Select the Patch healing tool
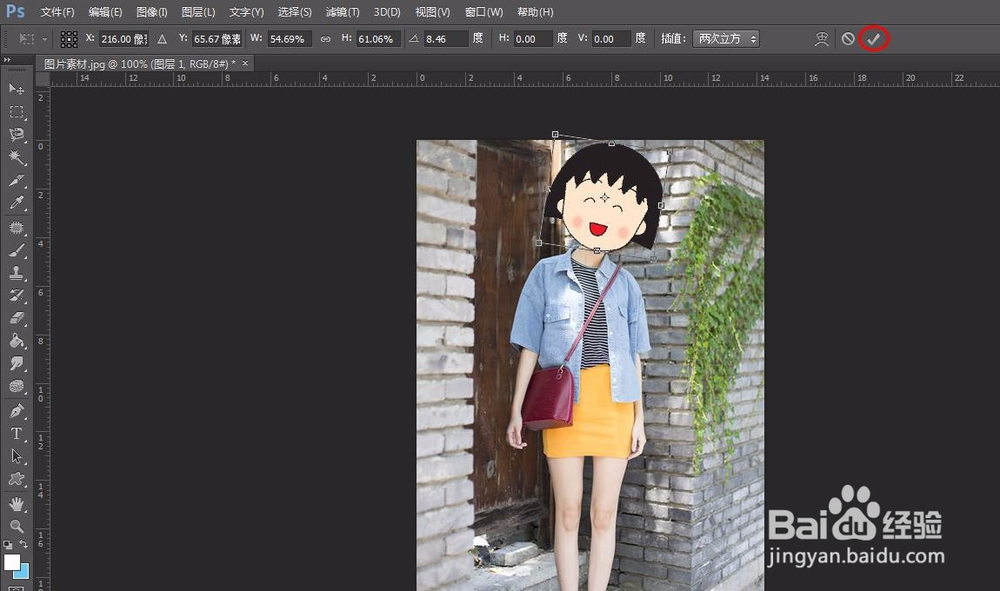 [x=17, y=228]
